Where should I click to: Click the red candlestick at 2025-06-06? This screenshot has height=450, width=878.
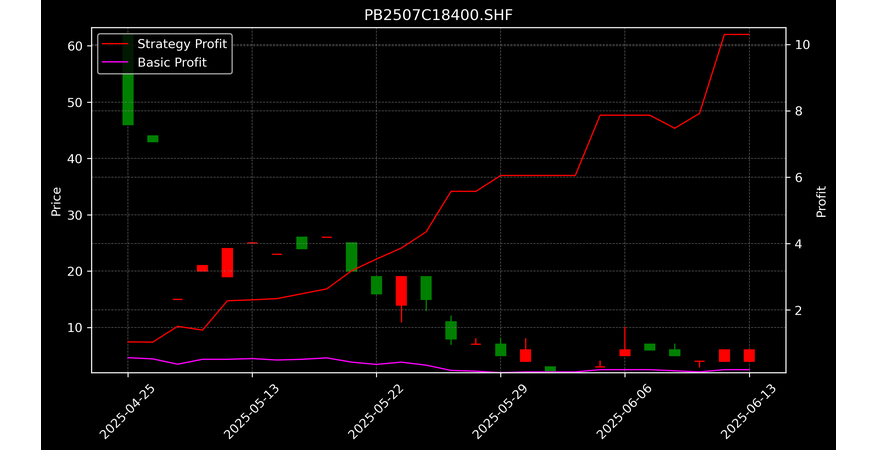(x=625, y=353)
